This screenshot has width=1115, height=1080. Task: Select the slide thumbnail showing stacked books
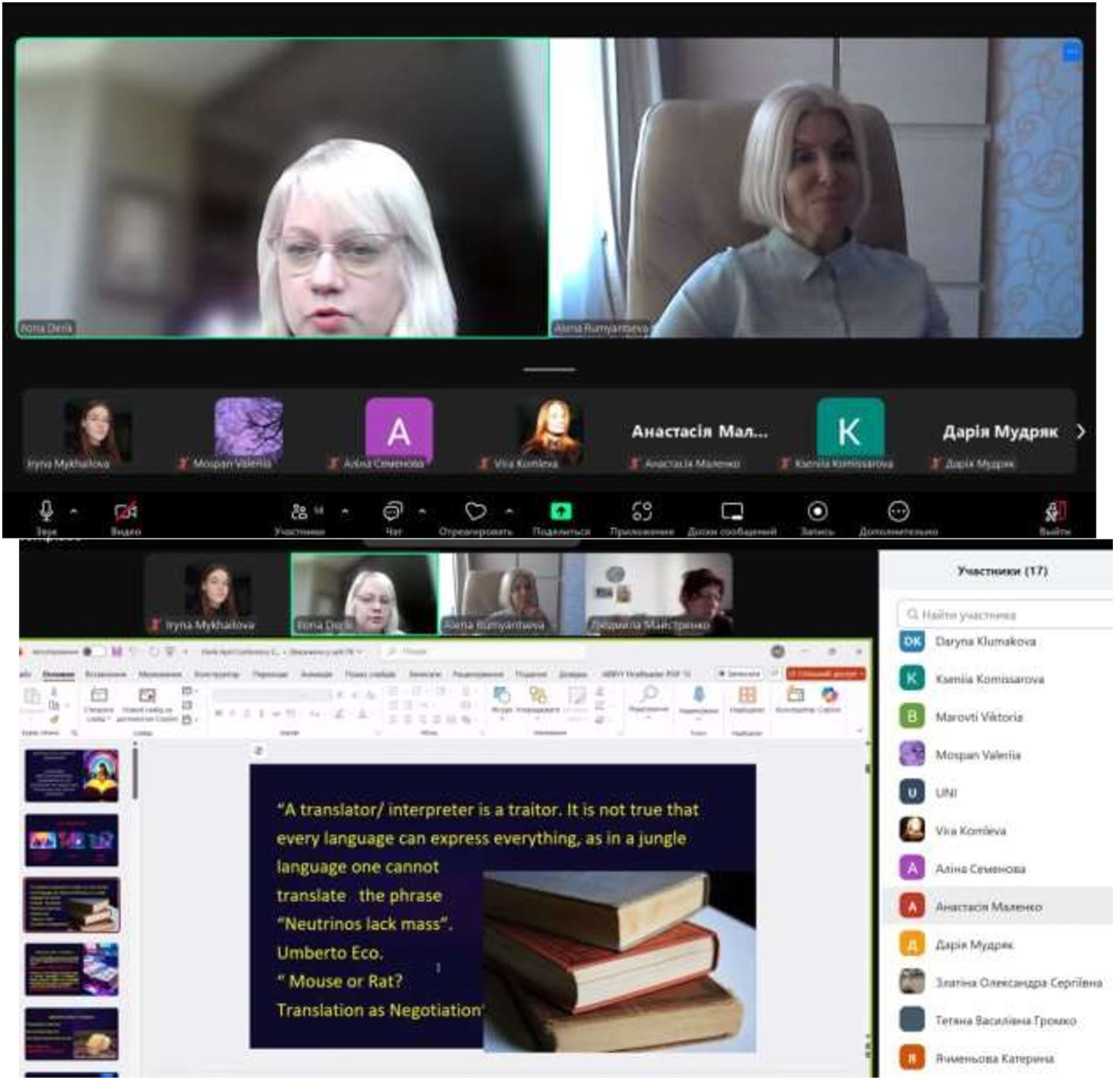72,904
